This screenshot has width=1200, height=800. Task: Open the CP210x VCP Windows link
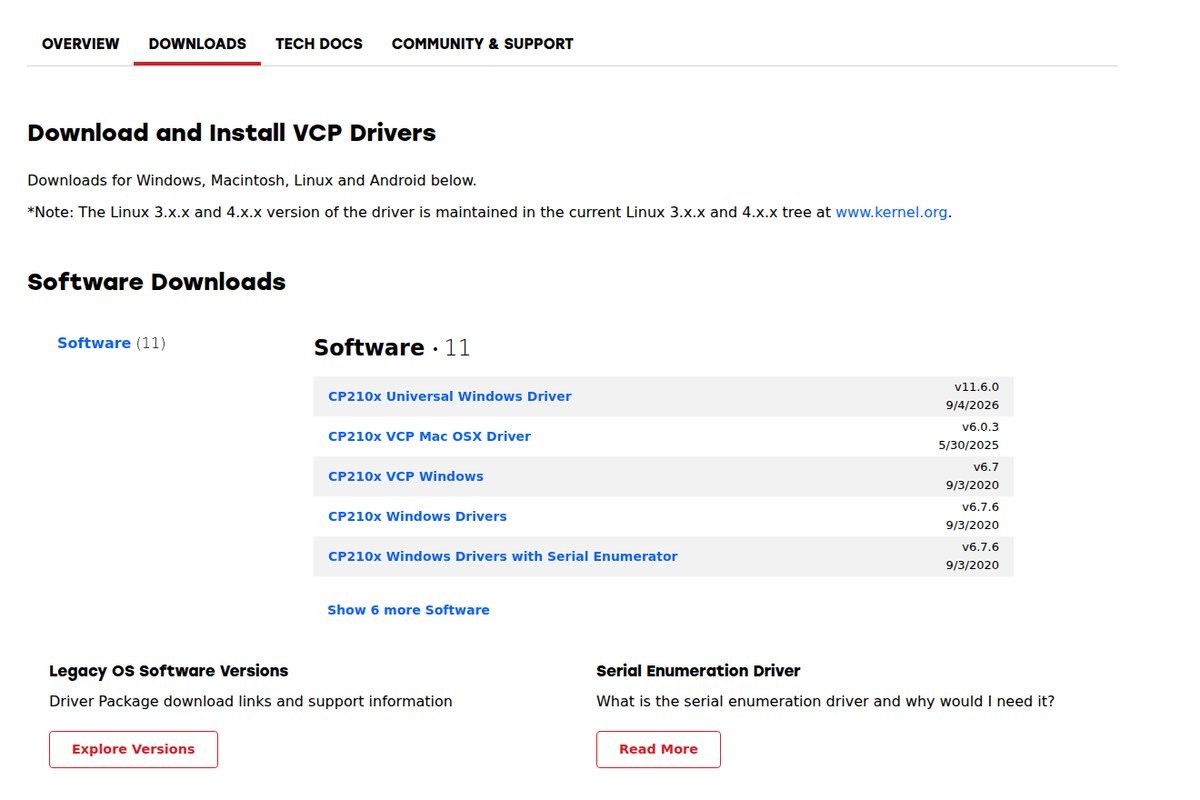(x=405, y=476)
